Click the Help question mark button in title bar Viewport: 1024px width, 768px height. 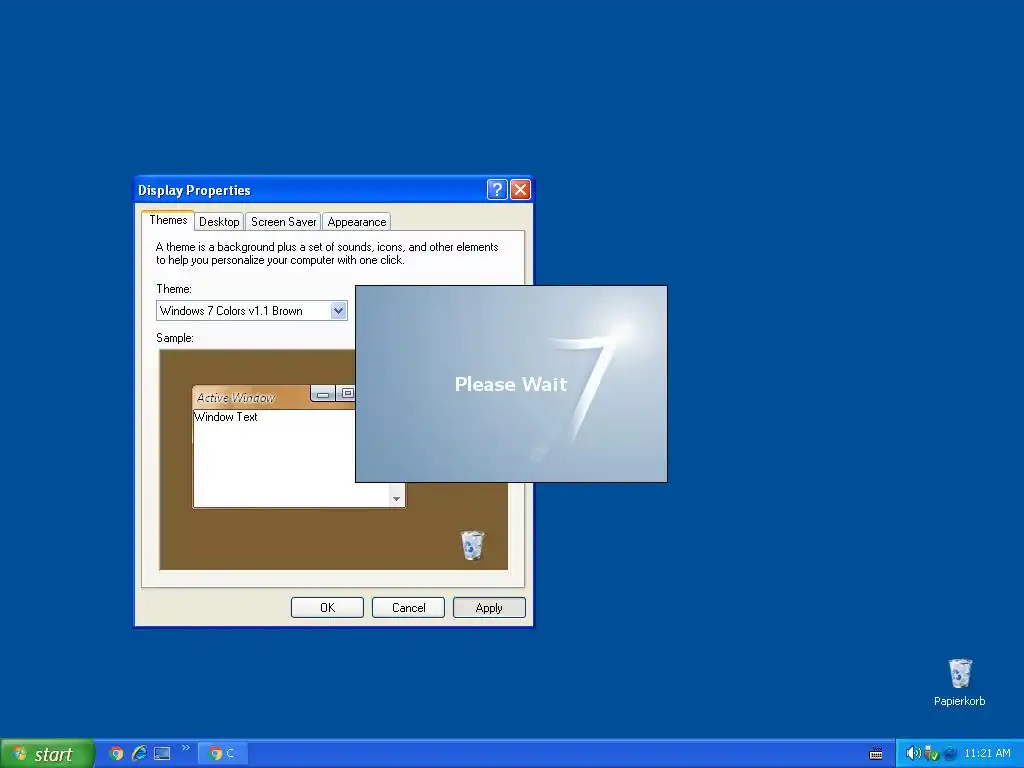pos(497,189)
